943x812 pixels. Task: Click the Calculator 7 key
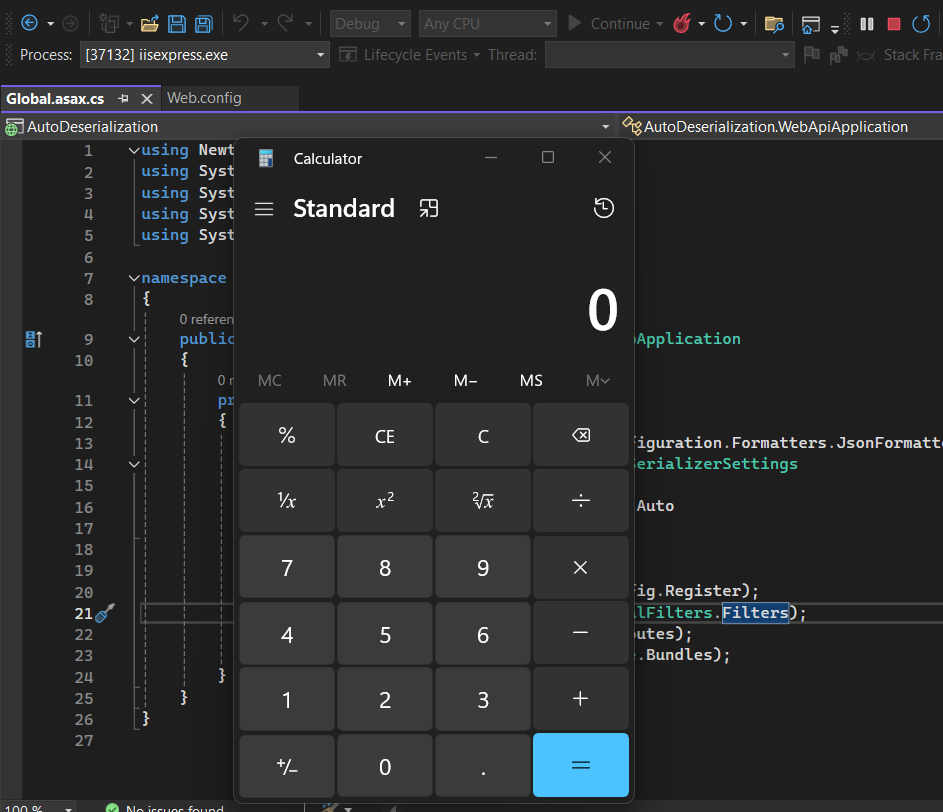[x=287, y=567]
